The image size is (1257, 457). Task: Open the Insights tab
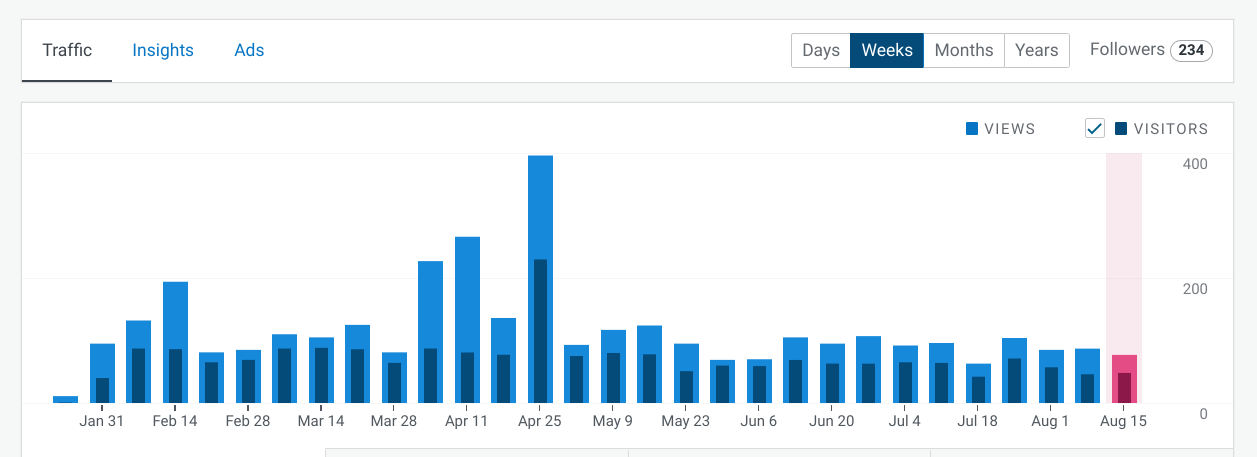pos(163,50)
